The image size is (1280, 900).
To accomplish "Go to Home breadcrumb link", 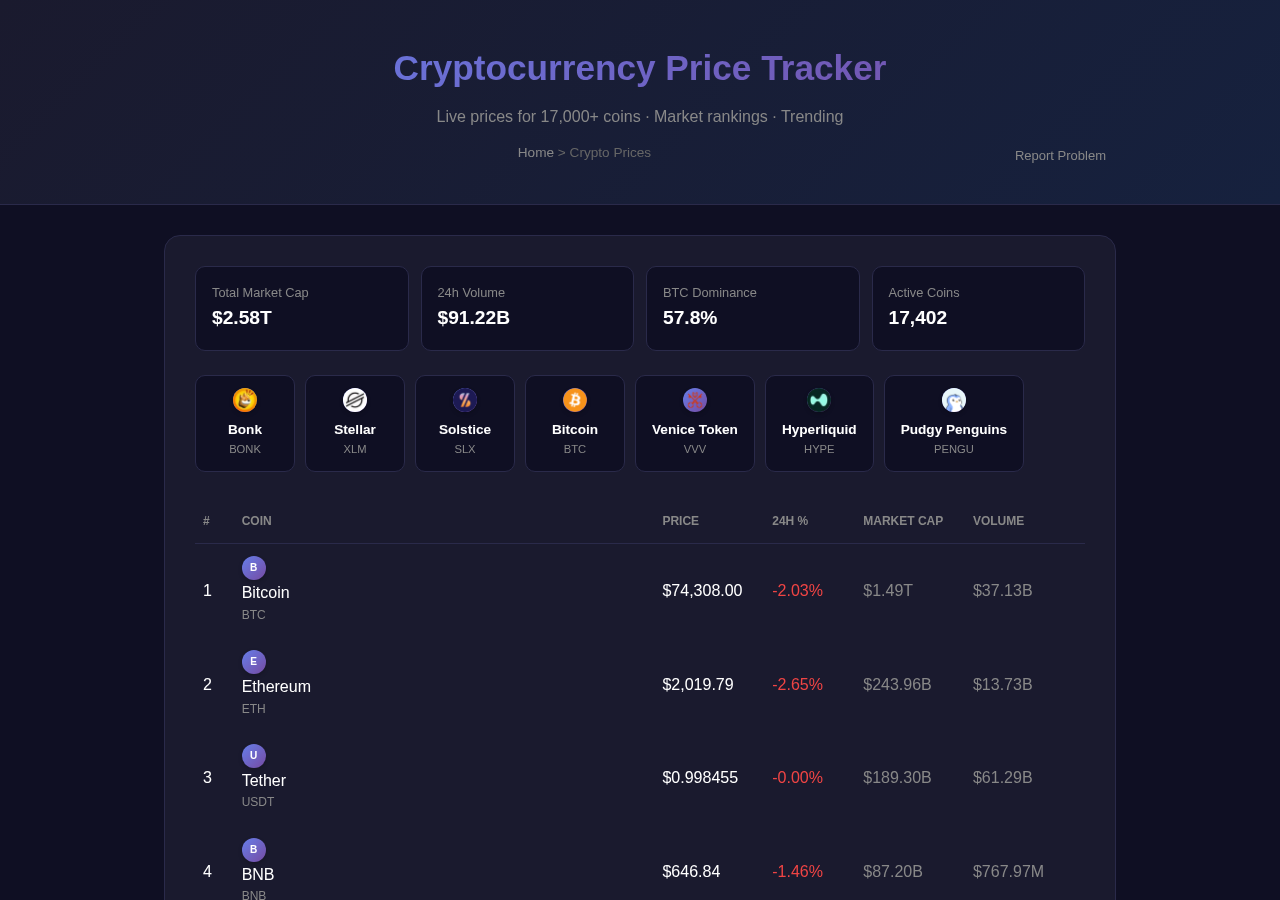I will [x=536, y=153].
